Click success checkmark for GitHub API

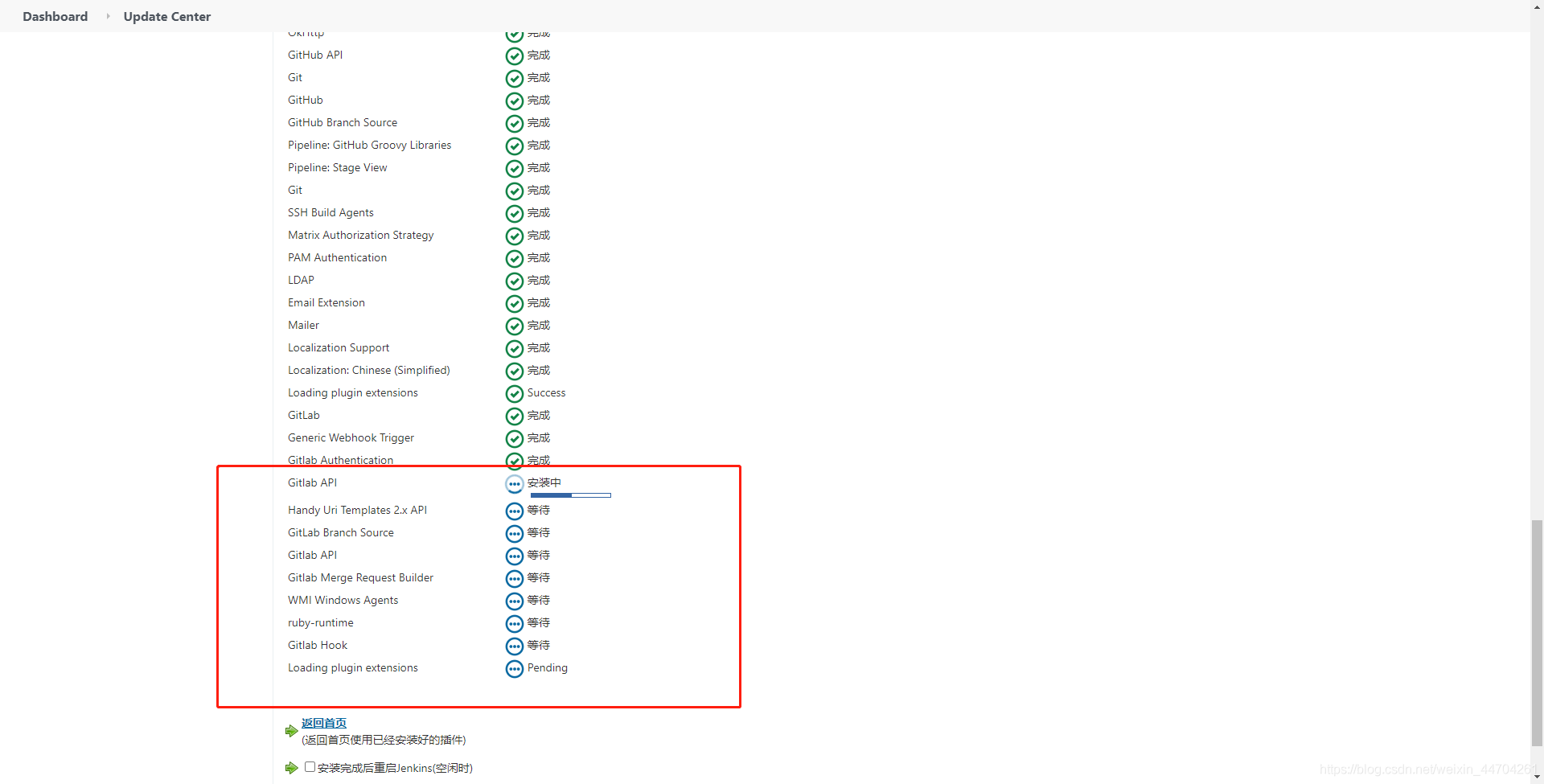tap(515, 56)
